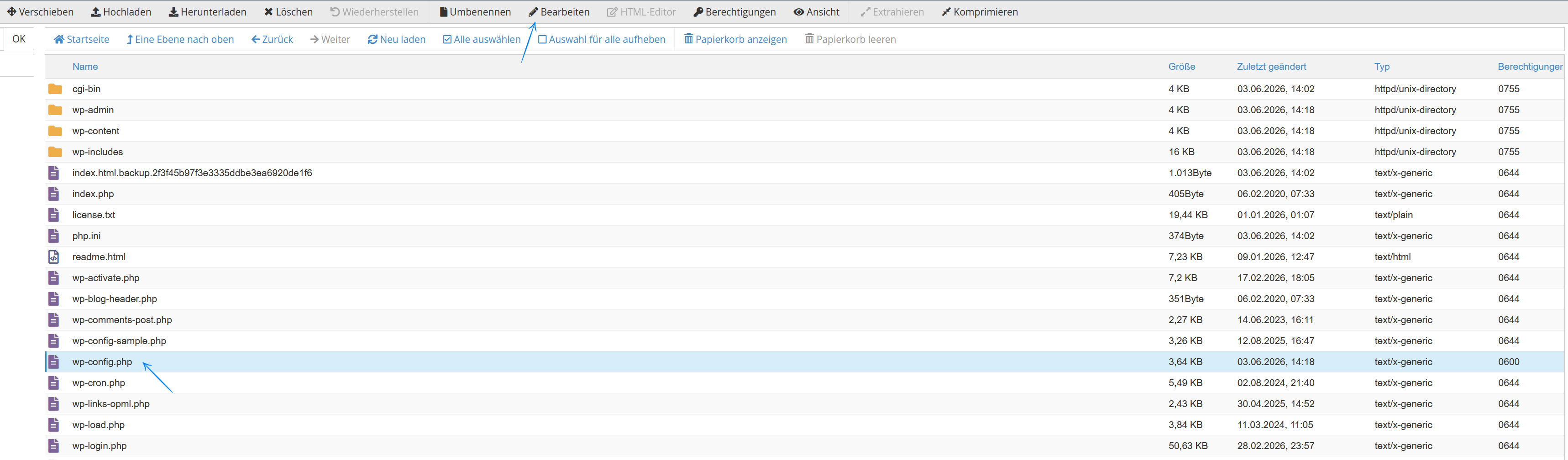The height and width of the screenshot is (460, 1568).
Task: Check Alle auswählen to select all
Action: [x=482, y=40]
